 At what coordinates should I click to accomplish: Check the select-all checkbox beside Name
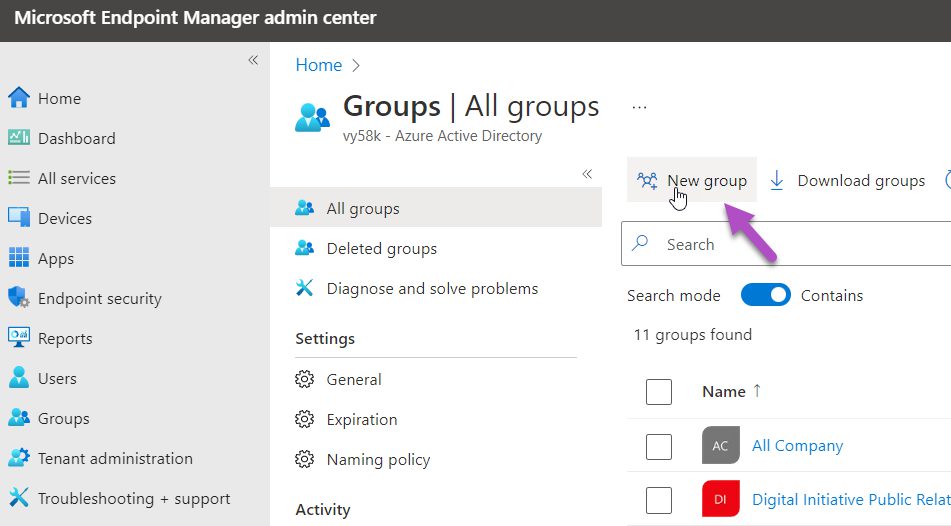[x=659, y=392]
